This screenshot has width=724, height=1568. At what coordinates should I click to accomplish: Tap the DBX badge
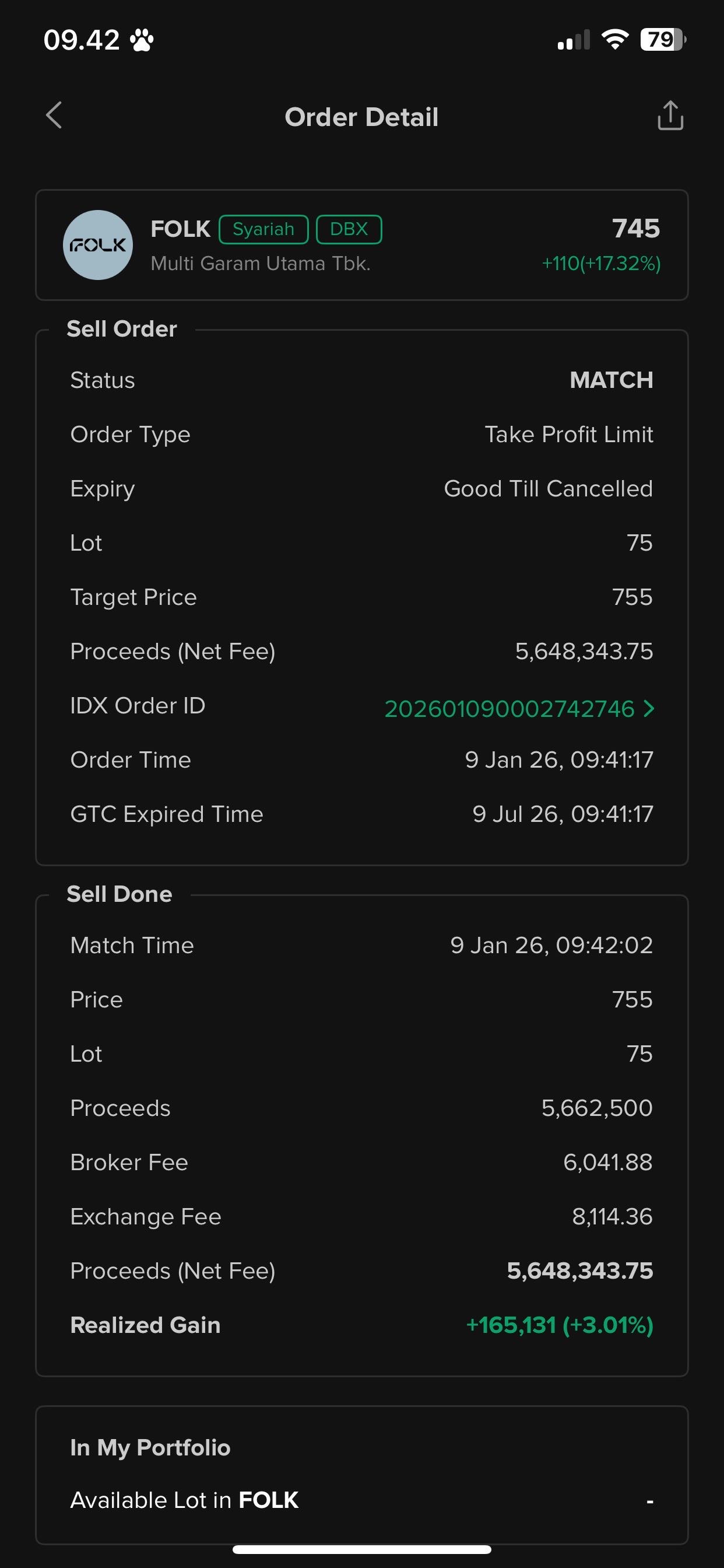(349, 229)
